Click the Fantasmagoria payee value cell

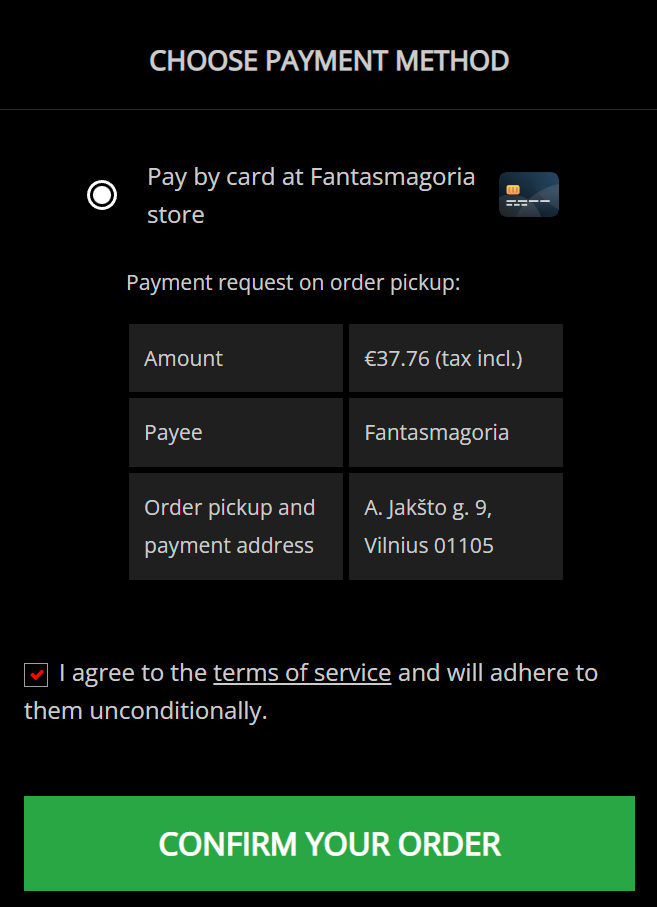[456, 432]
